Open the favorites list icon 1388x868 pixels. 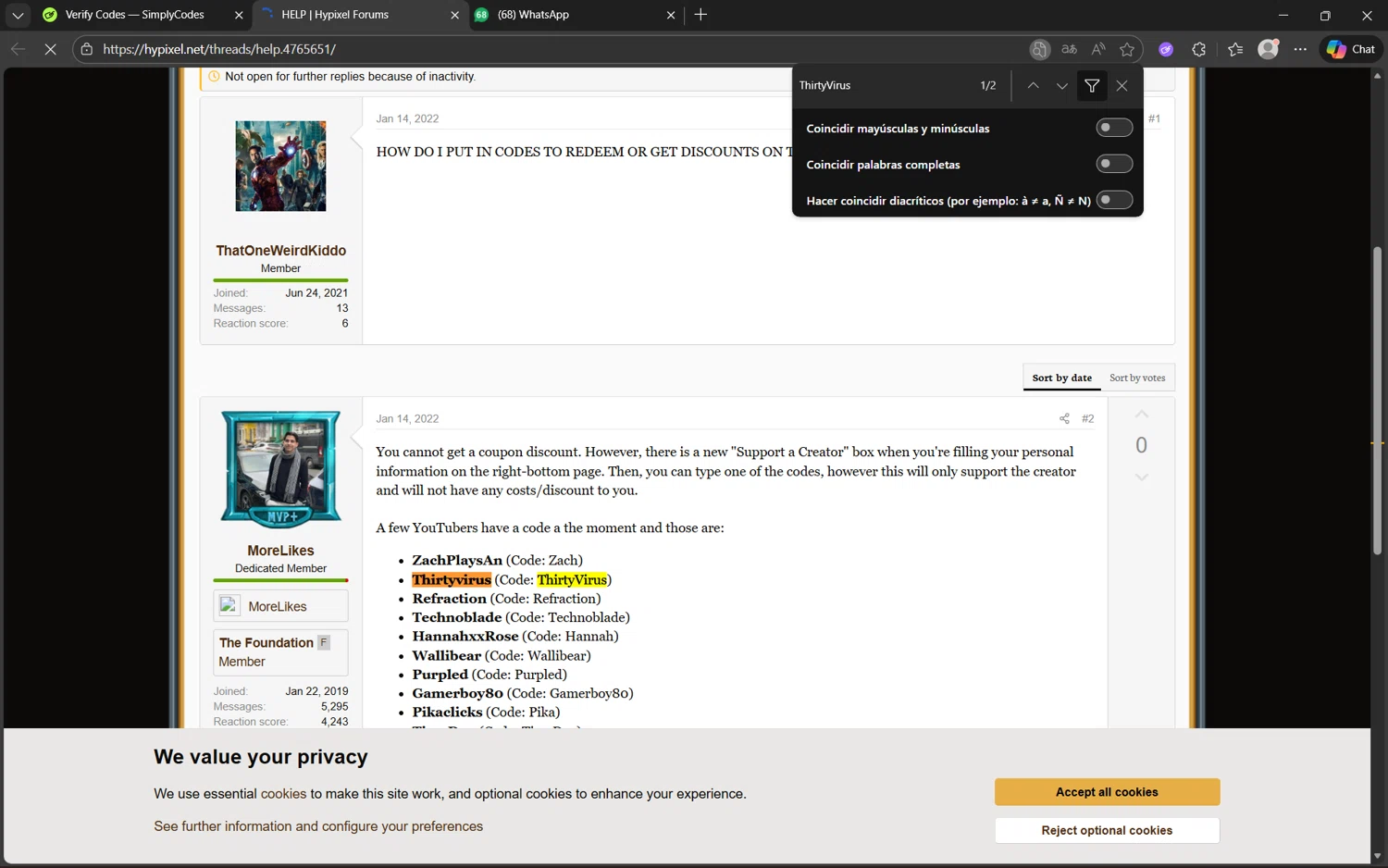1235,49
